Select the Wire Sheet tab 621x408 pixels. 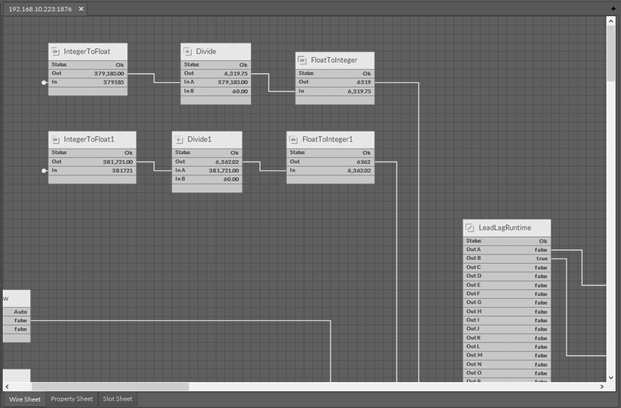[24, 399]
